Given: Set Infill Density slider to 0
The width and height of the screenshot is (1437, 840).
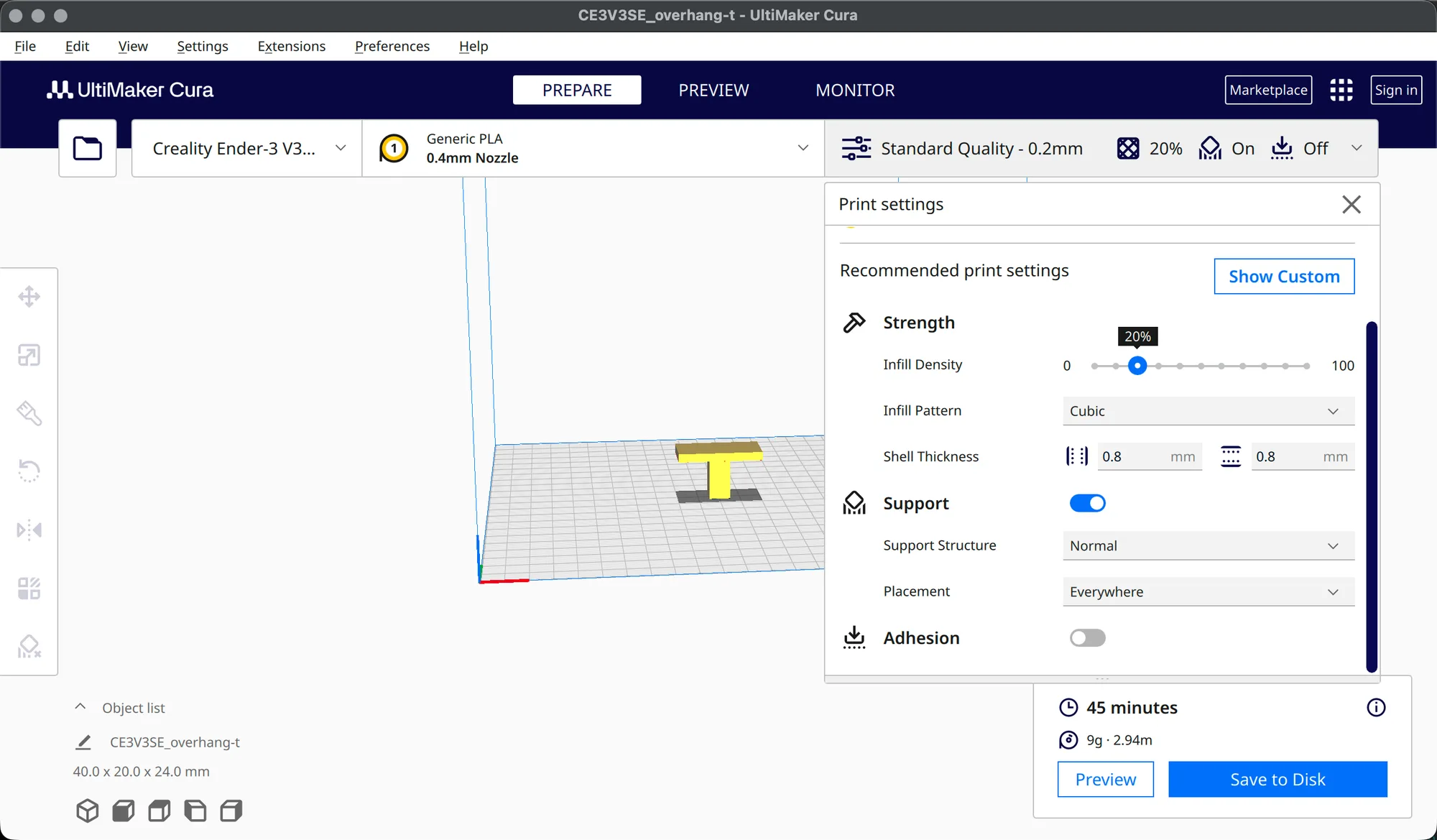Looking at the screenshot, I should coord(1094,366).
